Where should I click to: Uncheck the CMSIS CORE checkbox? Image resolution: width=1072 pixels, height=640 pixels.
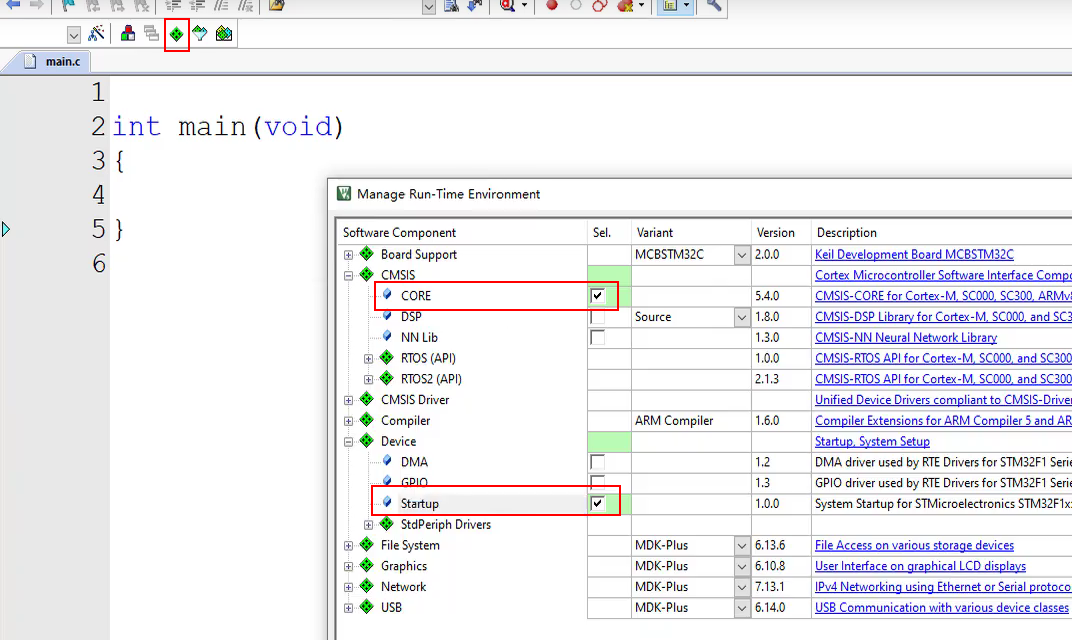pyautogui.click(x=598, y=296)
